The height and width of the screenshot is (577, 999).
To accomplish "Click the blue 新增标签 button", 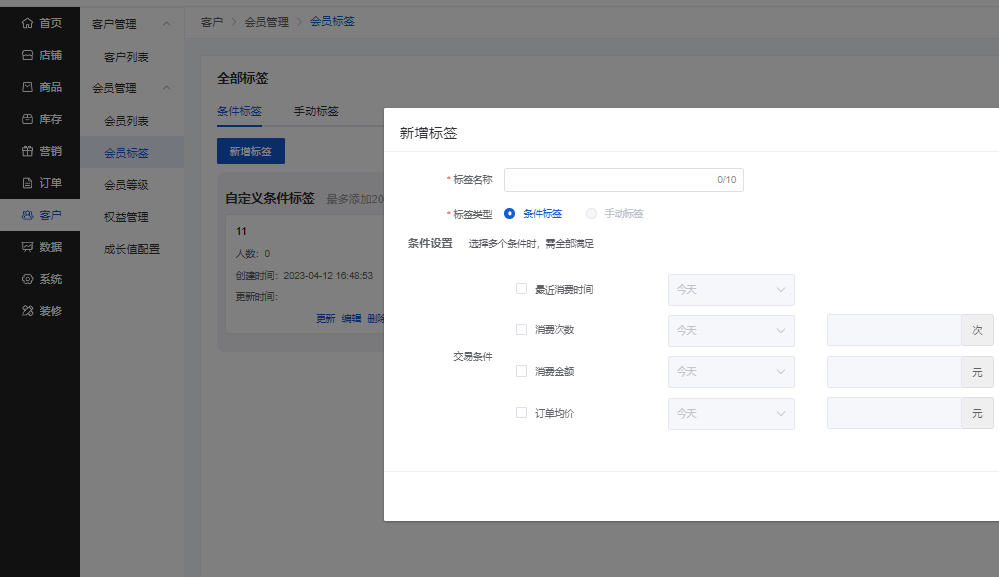I will (250, 151).
